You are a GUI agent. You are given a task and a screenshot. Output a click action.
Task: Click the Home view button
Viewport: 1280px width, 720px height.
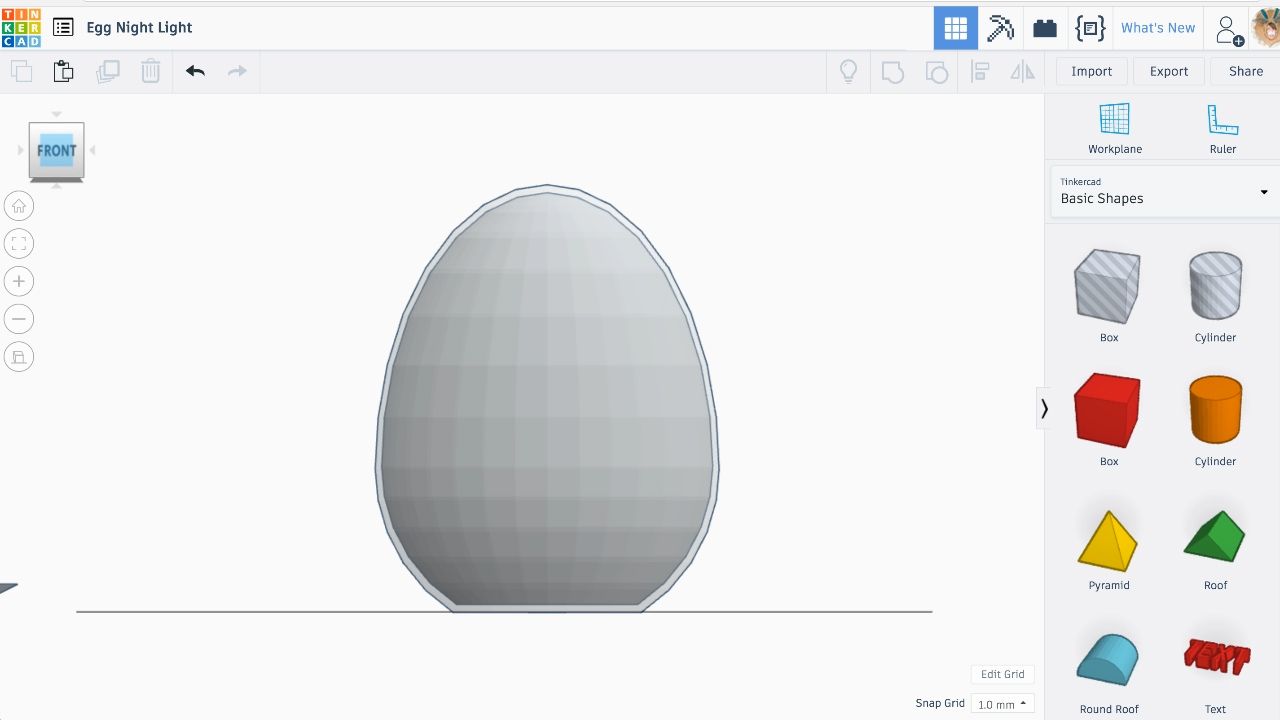tap(19, 206)
